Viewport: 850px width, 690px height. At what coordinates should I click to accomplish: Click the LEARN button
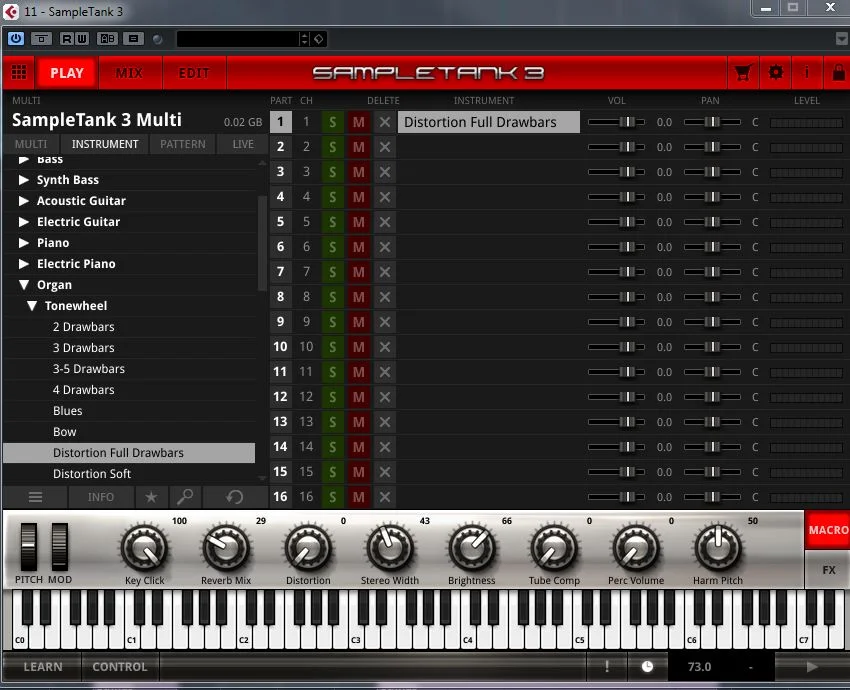tap(43, 667)
